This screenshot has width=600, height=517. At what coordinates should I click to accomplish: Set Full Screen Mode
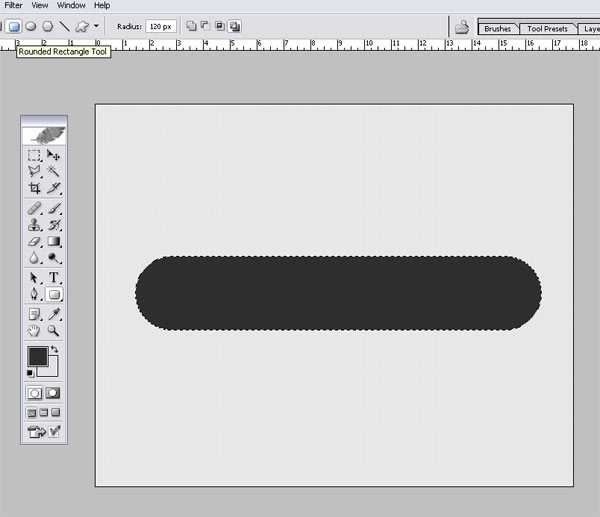tap(55, 412)
